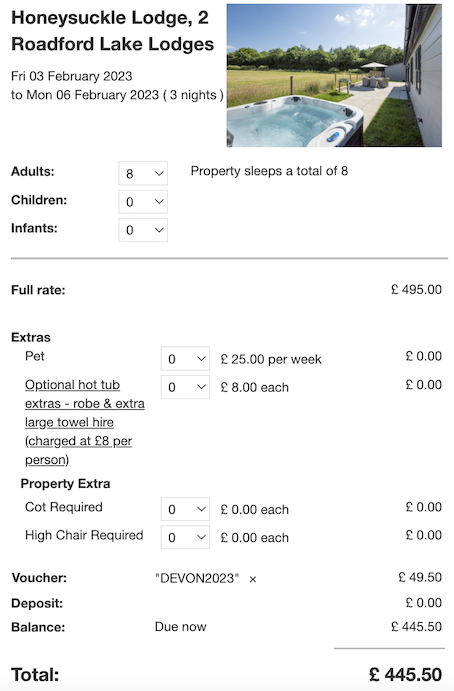Select the Honeysuckle Lodge property title
454x691 pixels.
(x=112, y=31)
